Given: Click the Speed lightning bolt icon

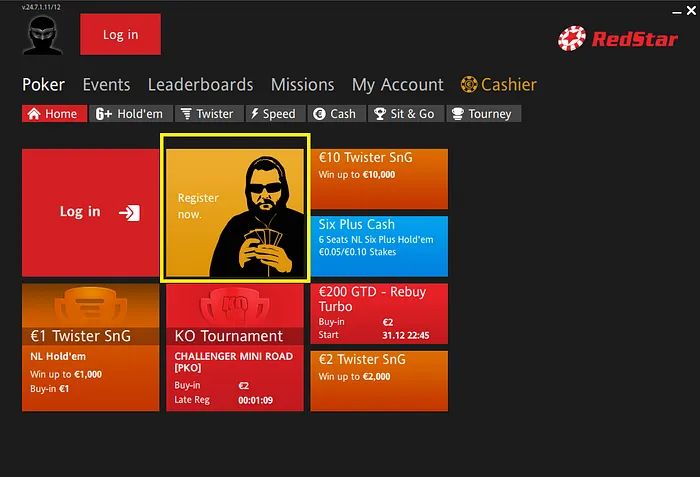Looking at the screenshot, I should pos(254,114).
